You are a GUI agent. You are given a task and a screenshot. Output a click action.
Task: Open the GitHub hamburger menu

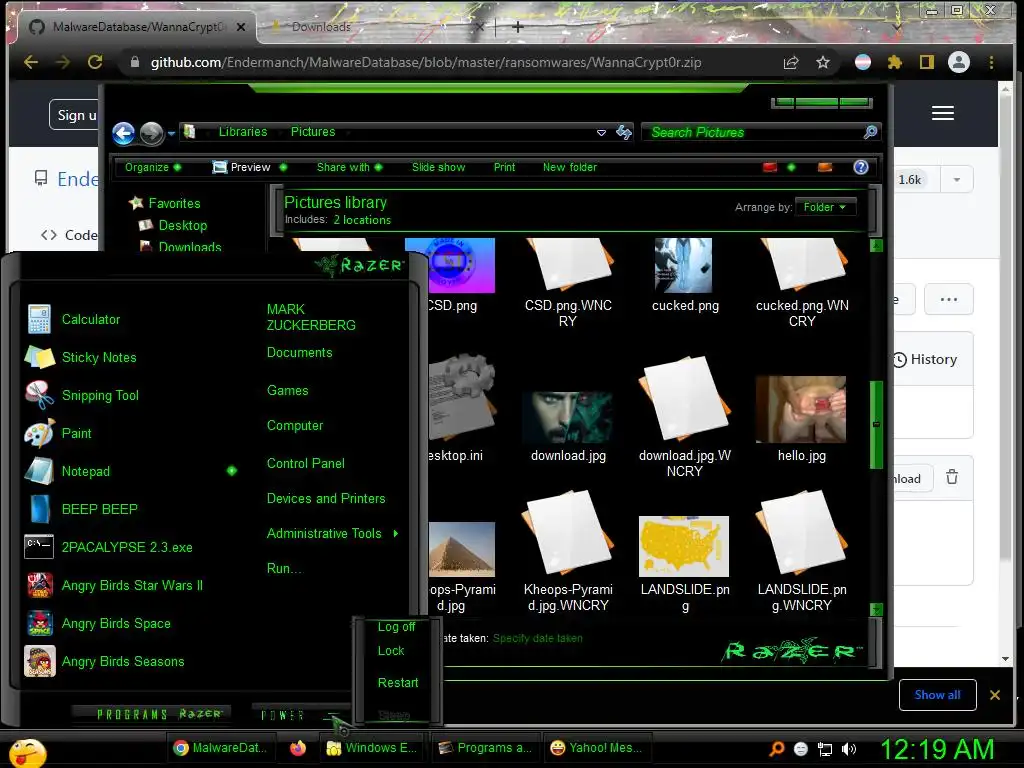pos(942,113)
